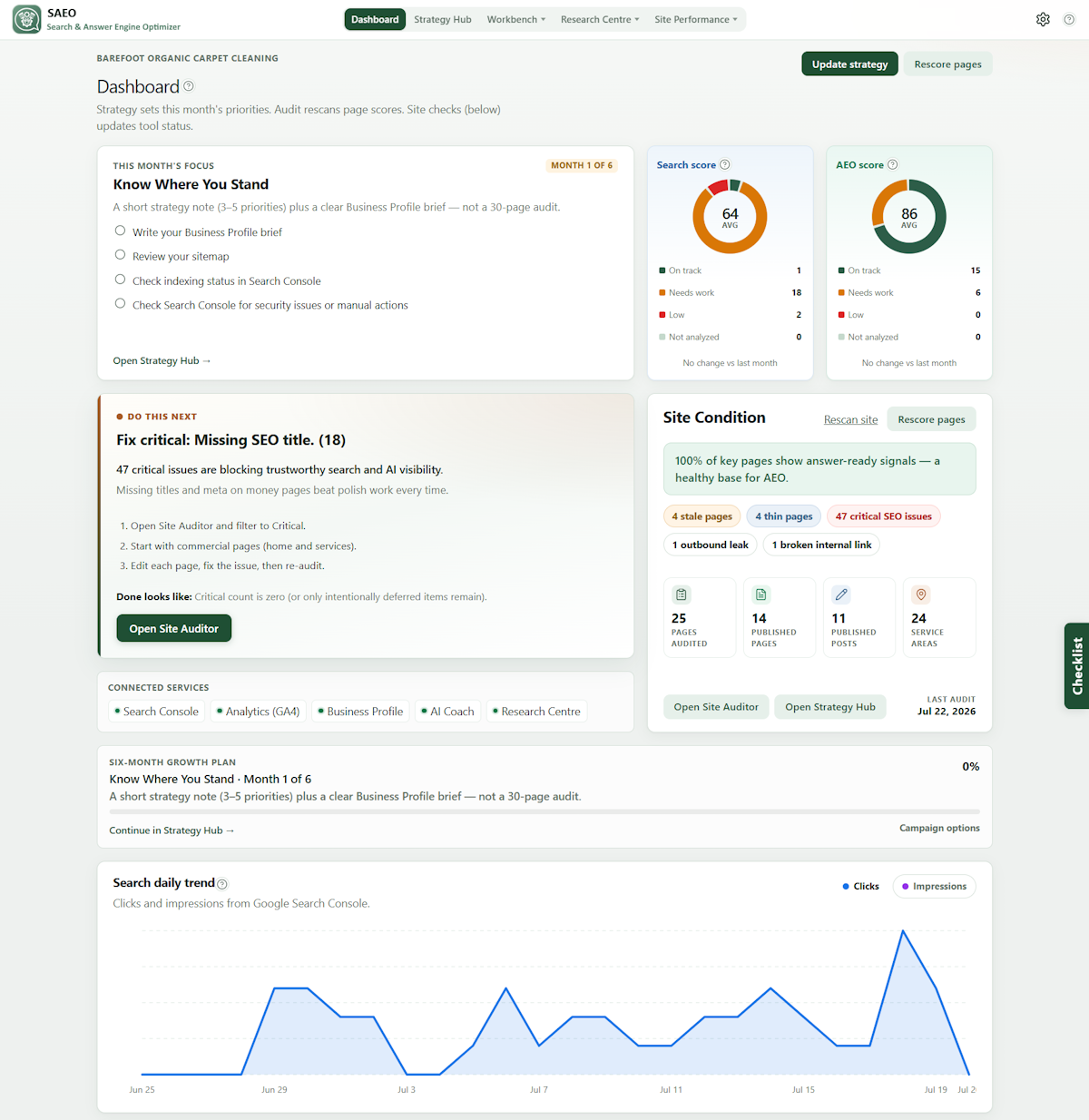The width and height of the screenshot is (1089, 1120).
Task: Click the 100% answer-ready signals banner
Action: [x=819, y=468]
